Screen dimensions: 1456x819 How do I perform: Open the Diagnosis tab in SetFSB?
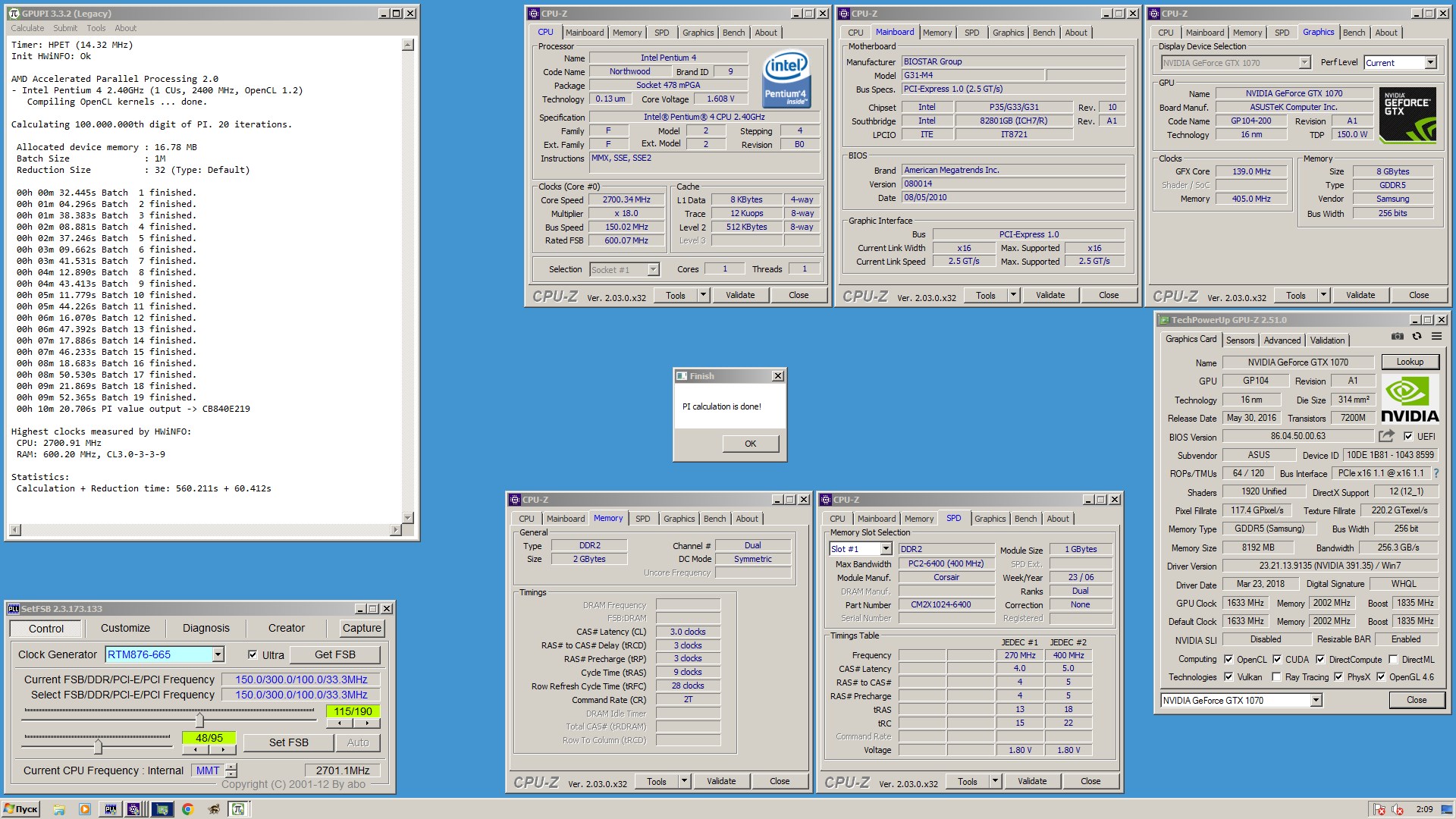(206, 628)
